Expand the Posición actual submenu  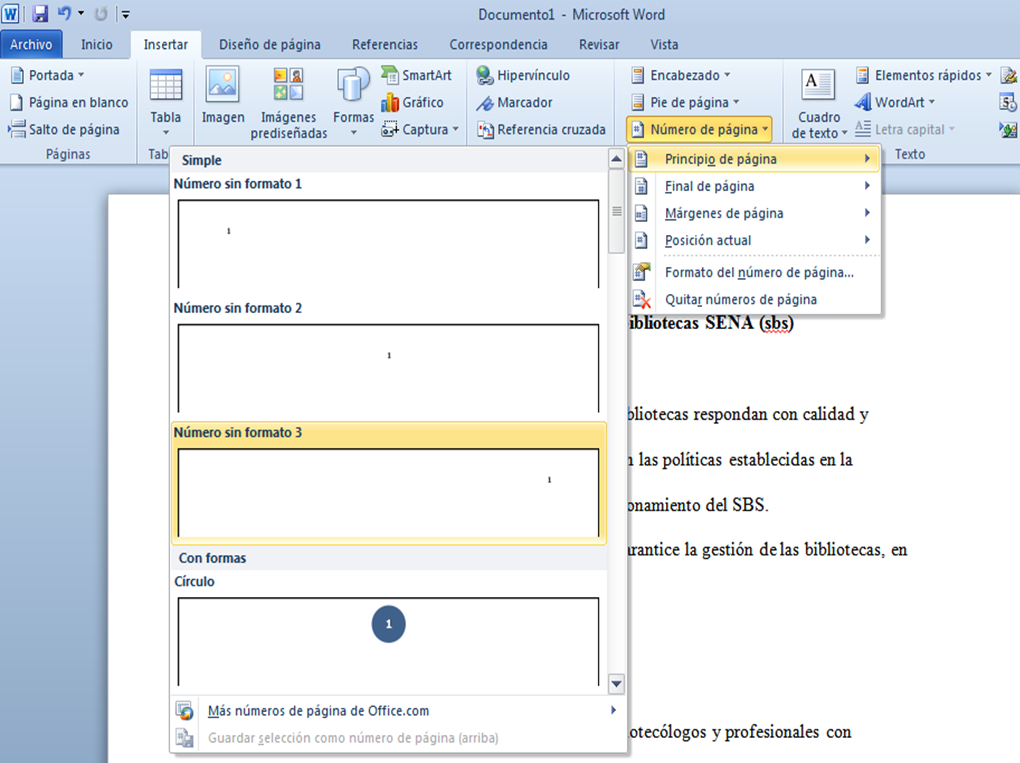click(755, 241)
